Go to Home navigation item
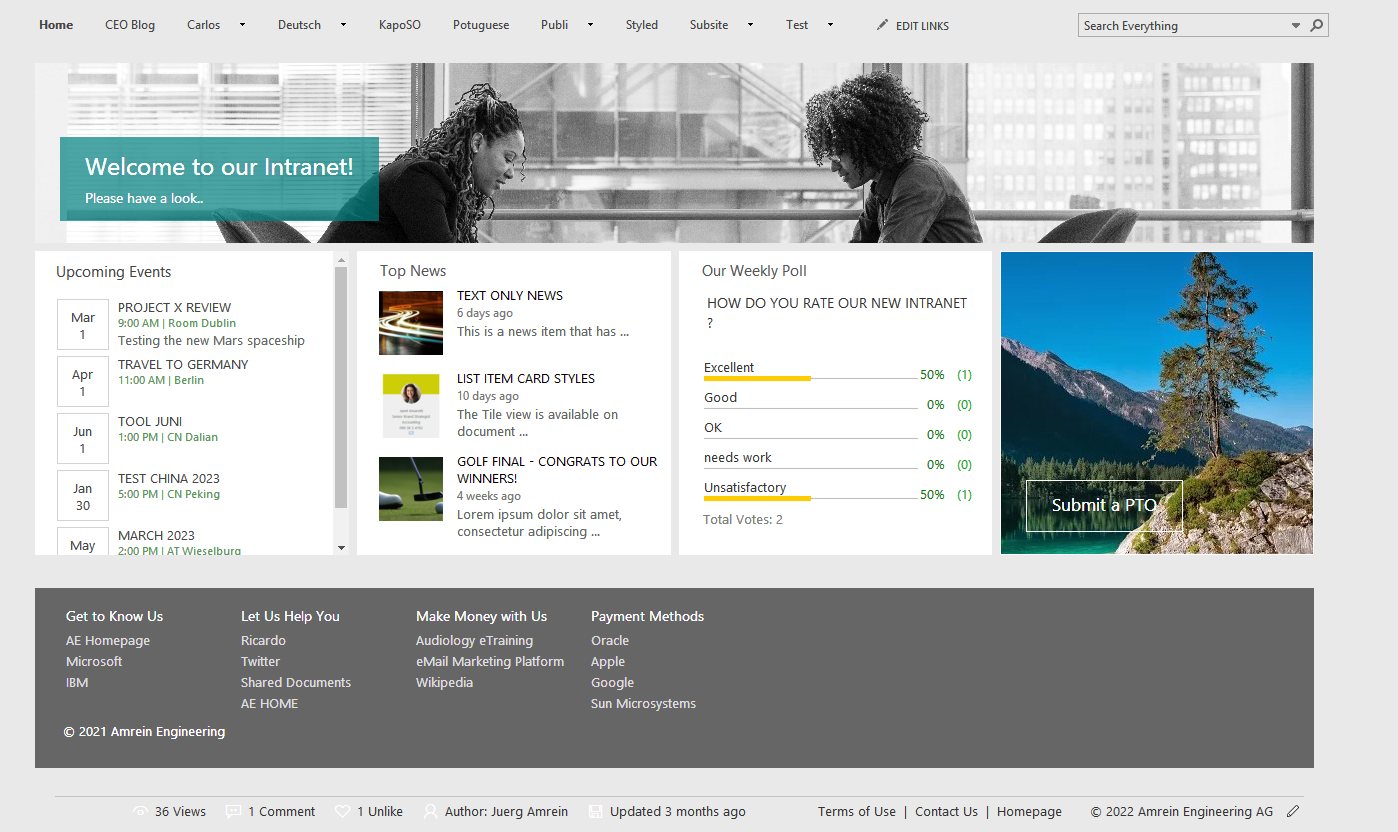 click(x=56, y=25)
